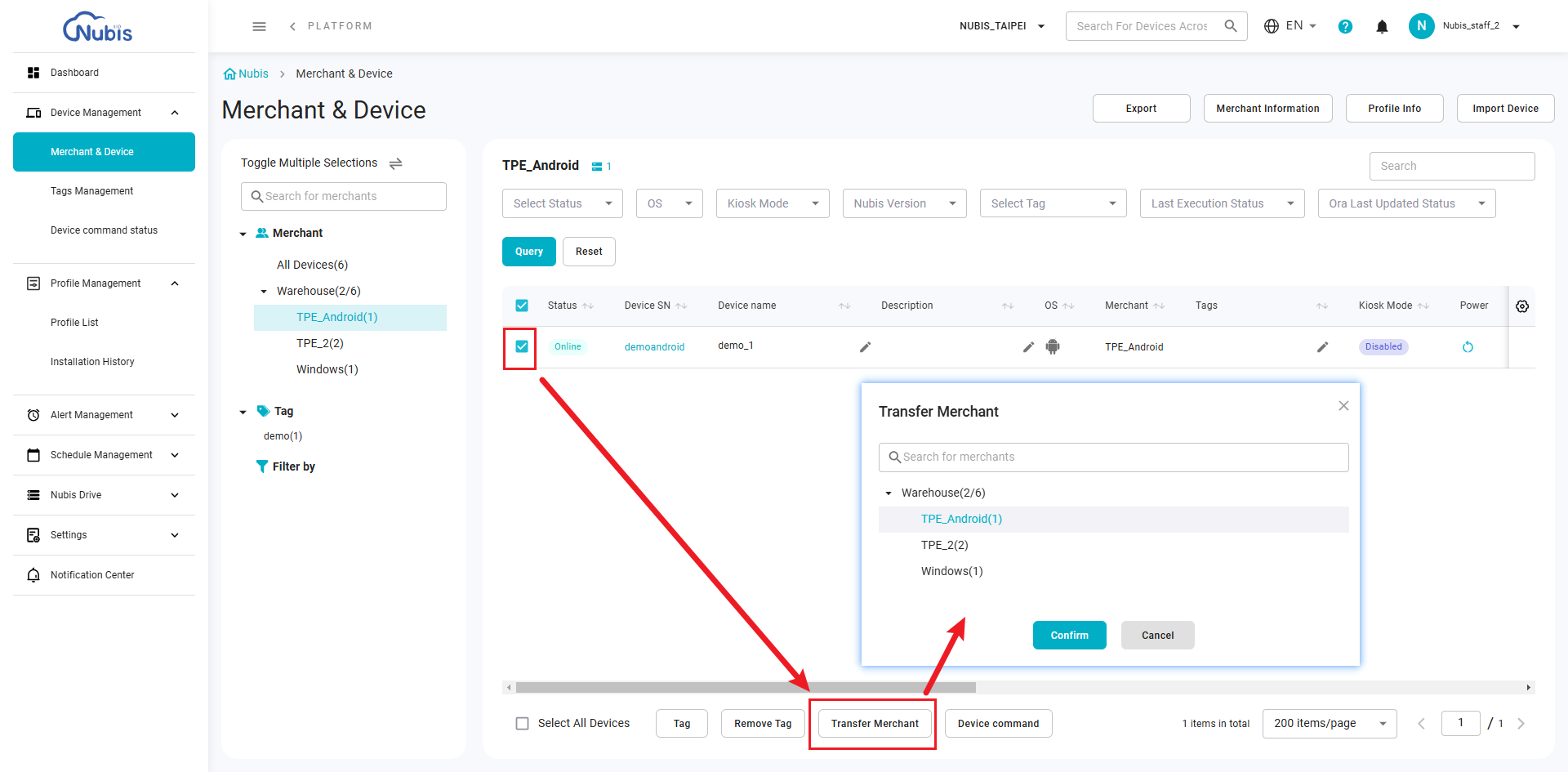Screen dimensions: 1568x772
Task: Open the Nubis Version dropdown
Action: point(904,203)
